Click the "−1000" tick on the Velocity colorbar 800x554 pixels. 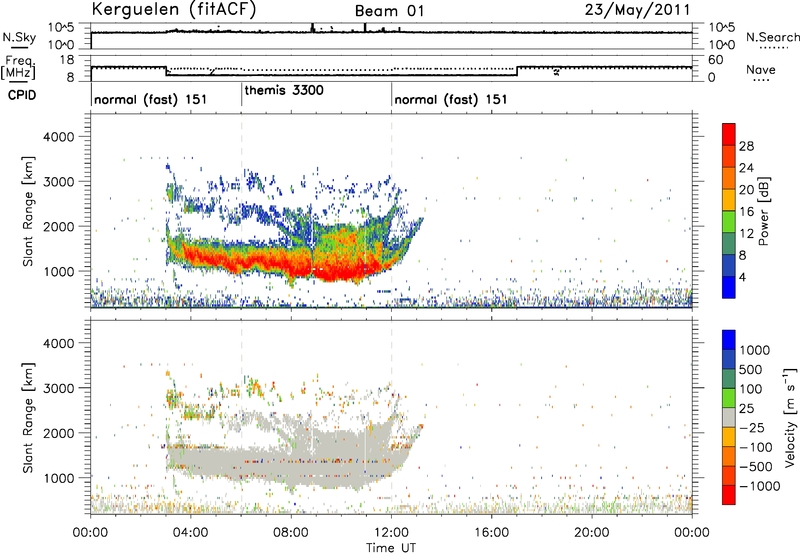click(759, 486)
